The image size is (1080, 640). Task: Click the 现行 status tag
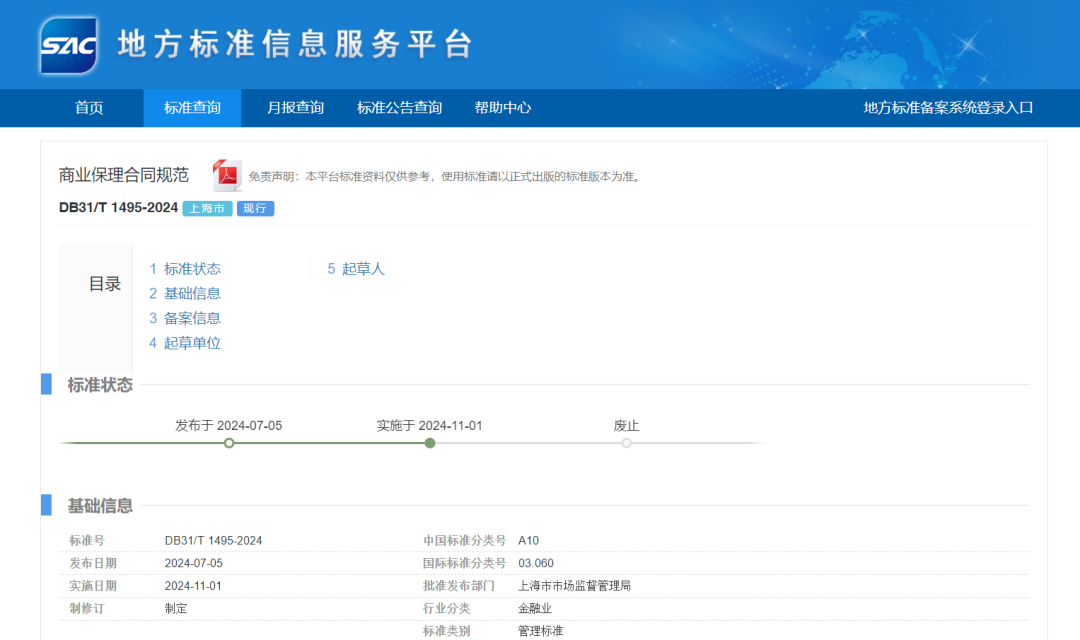click(256, 208)
